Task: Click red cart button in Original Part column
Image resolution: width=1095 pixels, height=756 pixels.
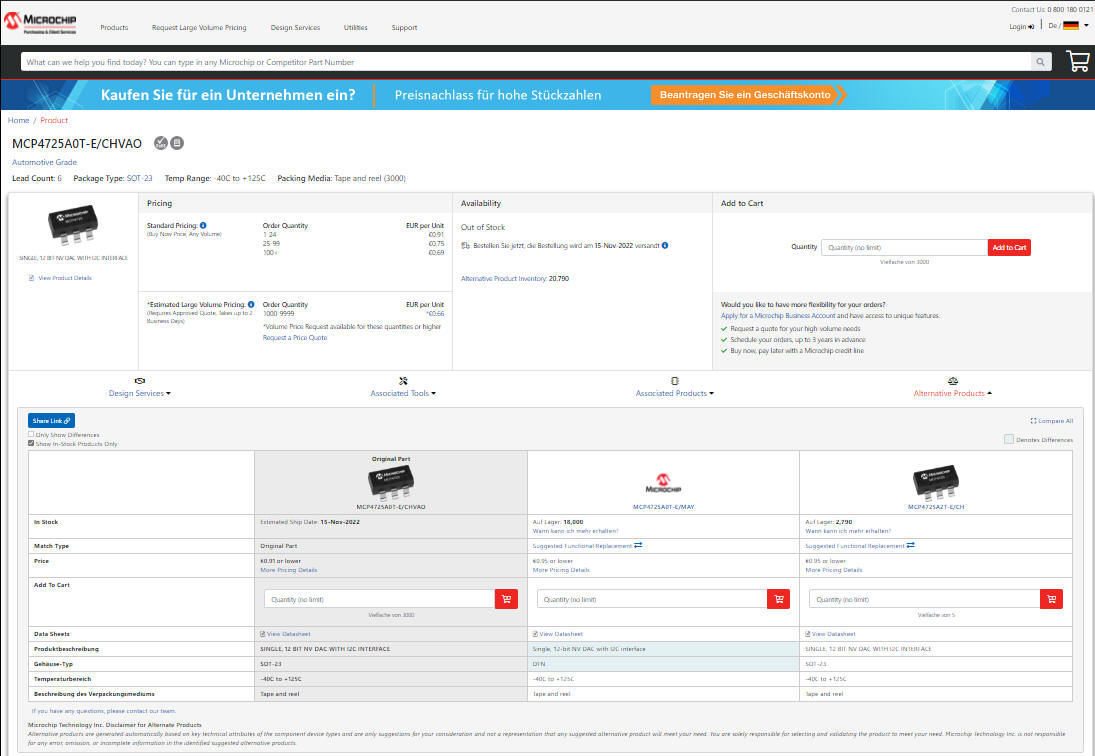Action: point(506,599)
